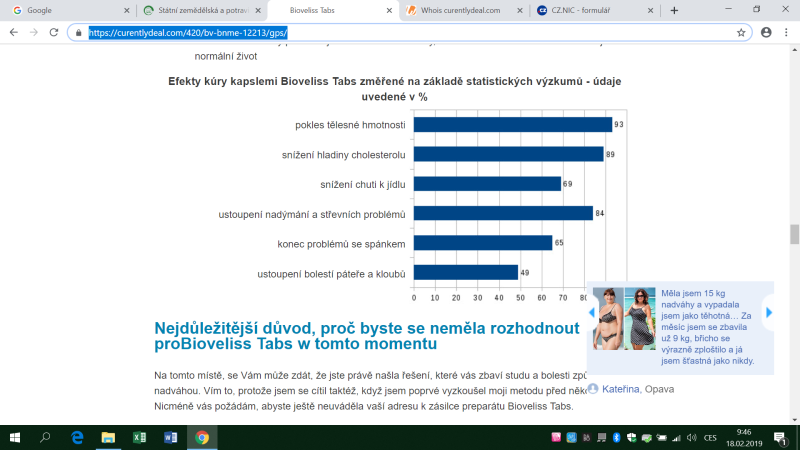Viewport: 800px width, 450px height.
Task: Click the browser forward arrow
Action: 34,33
